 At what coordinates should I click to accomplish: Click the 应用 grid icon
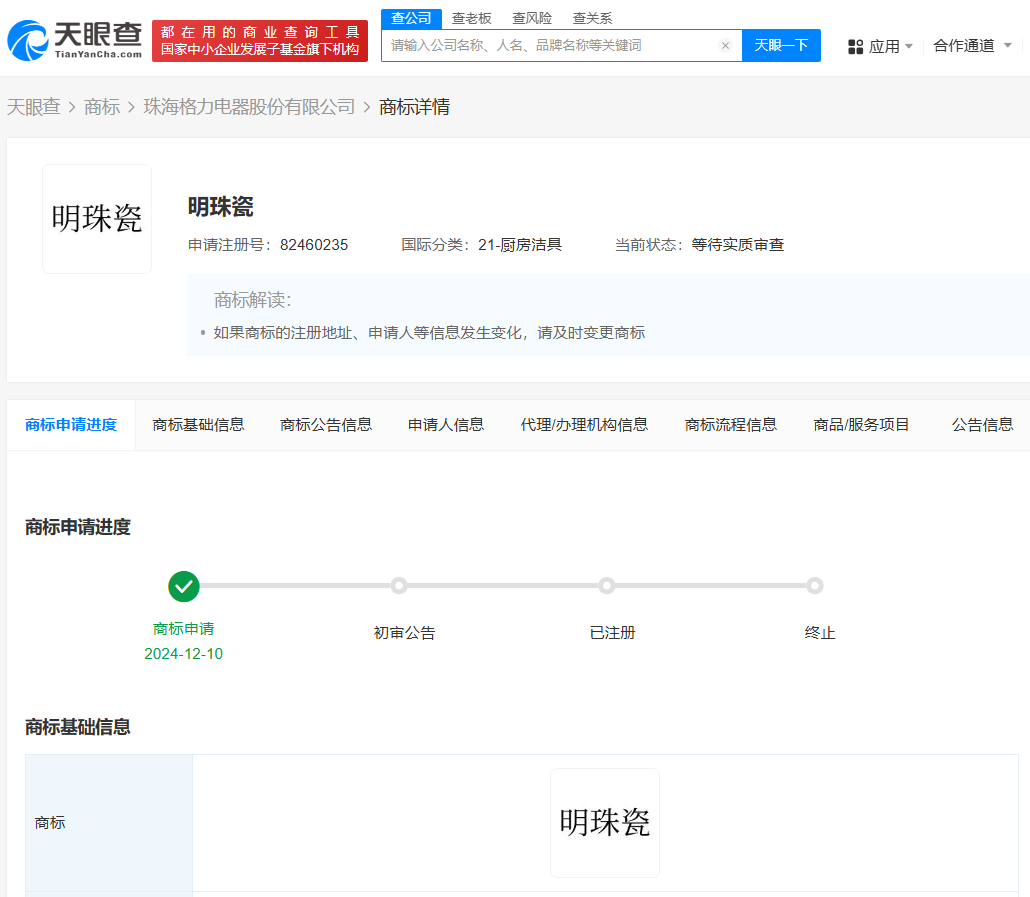[855, 47]
